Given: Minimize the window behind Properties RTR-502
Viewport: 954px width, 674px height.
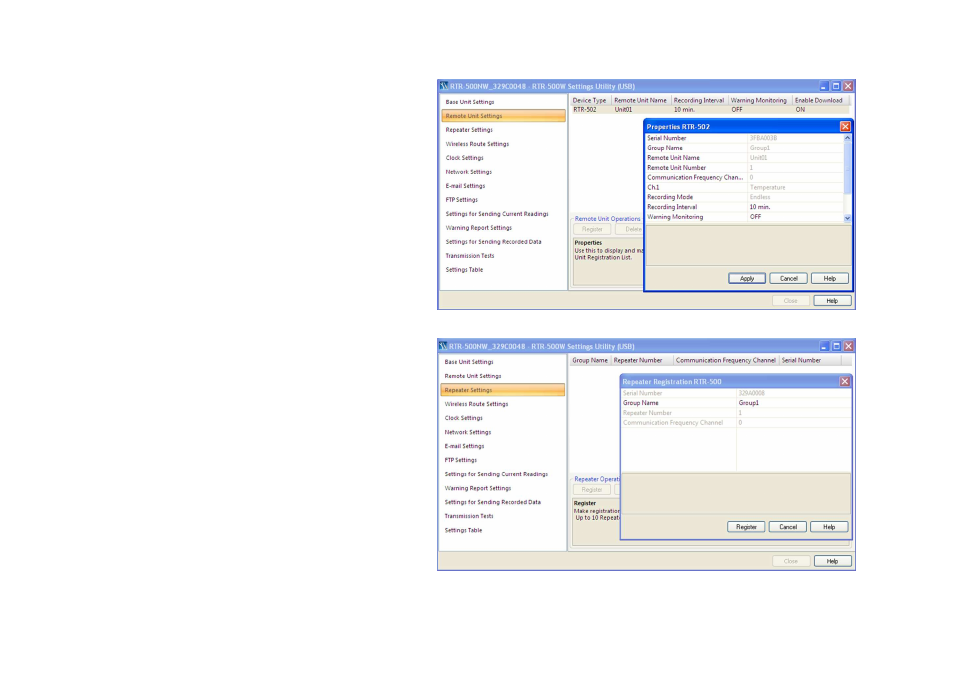Looking at the screenshot, I should pos(824,86).
